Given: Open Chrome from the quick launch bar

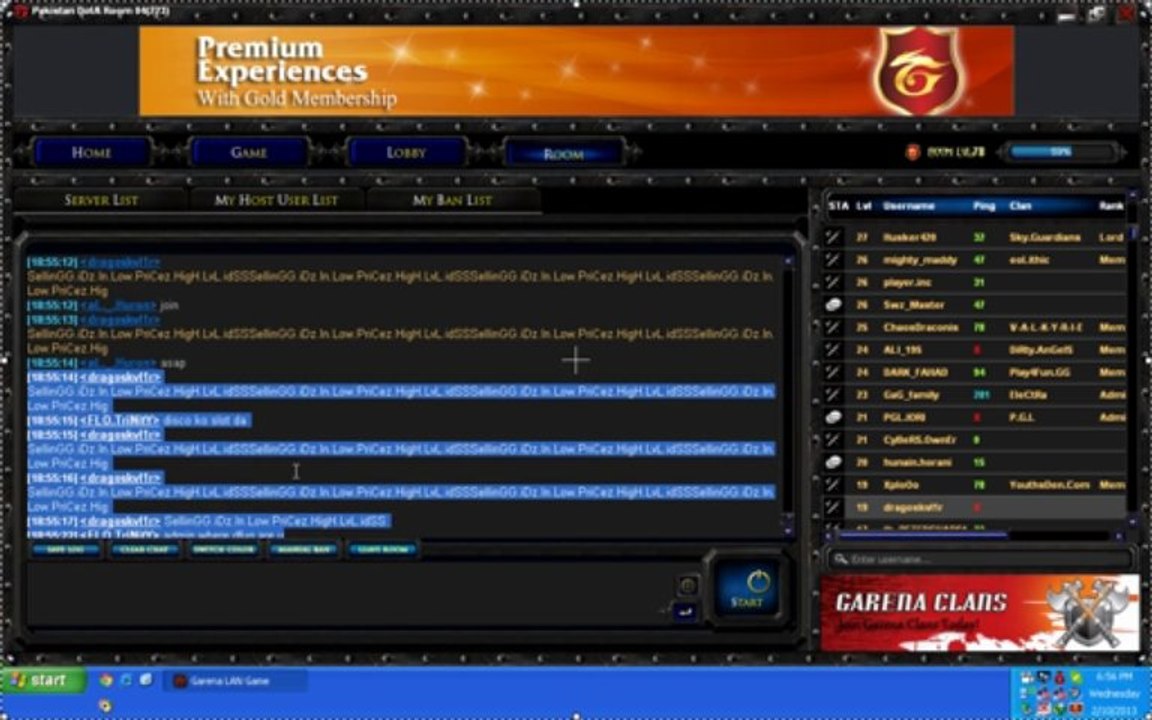Looking at the screenshot, I should pos(107,680).
